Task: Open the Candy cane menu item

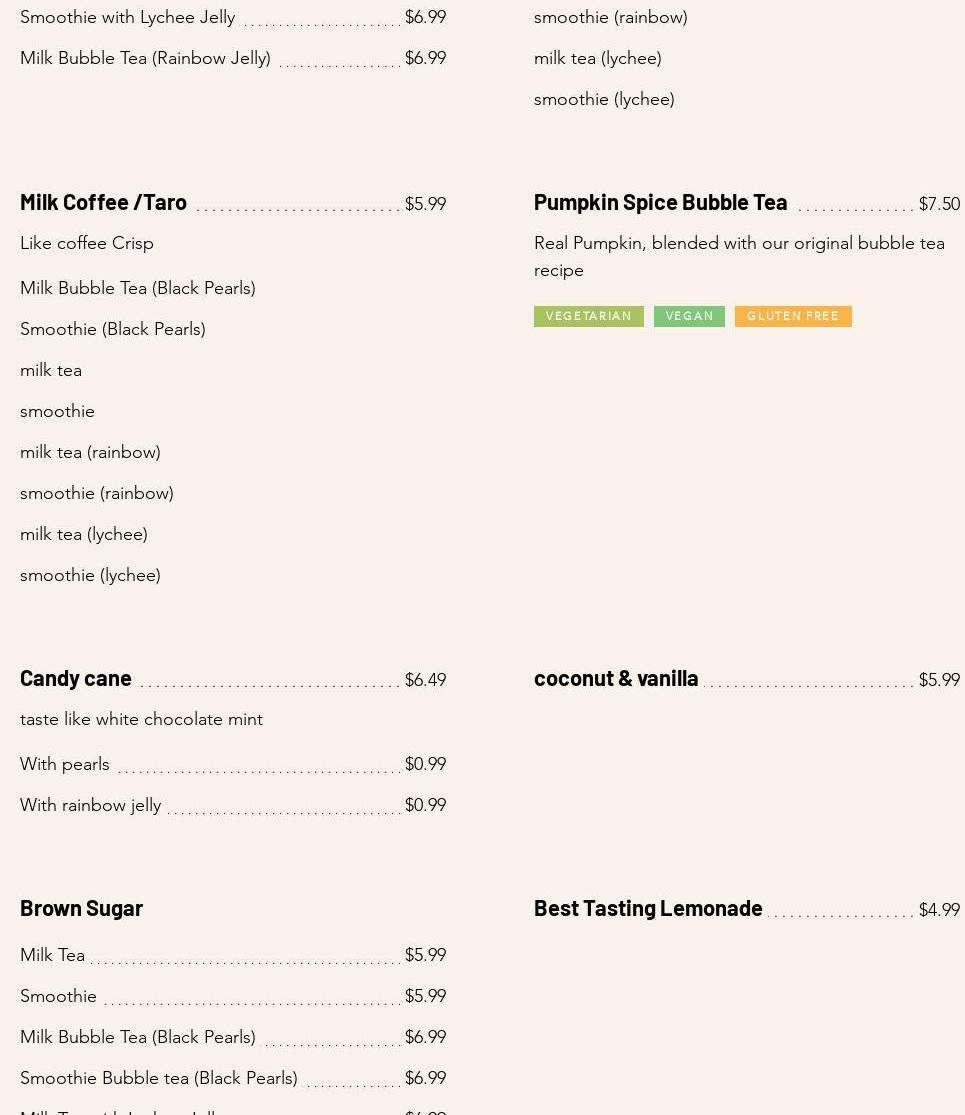Action: pos(76,678)
